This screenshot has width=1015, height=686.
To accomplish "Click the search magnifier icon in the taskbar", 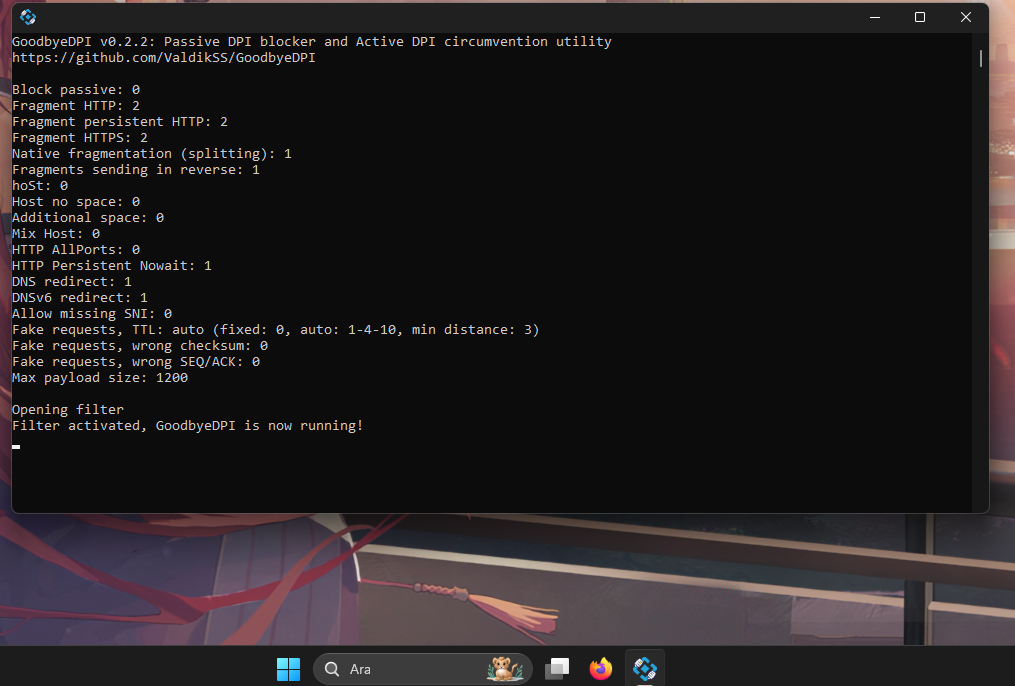I will coord(332,669).
